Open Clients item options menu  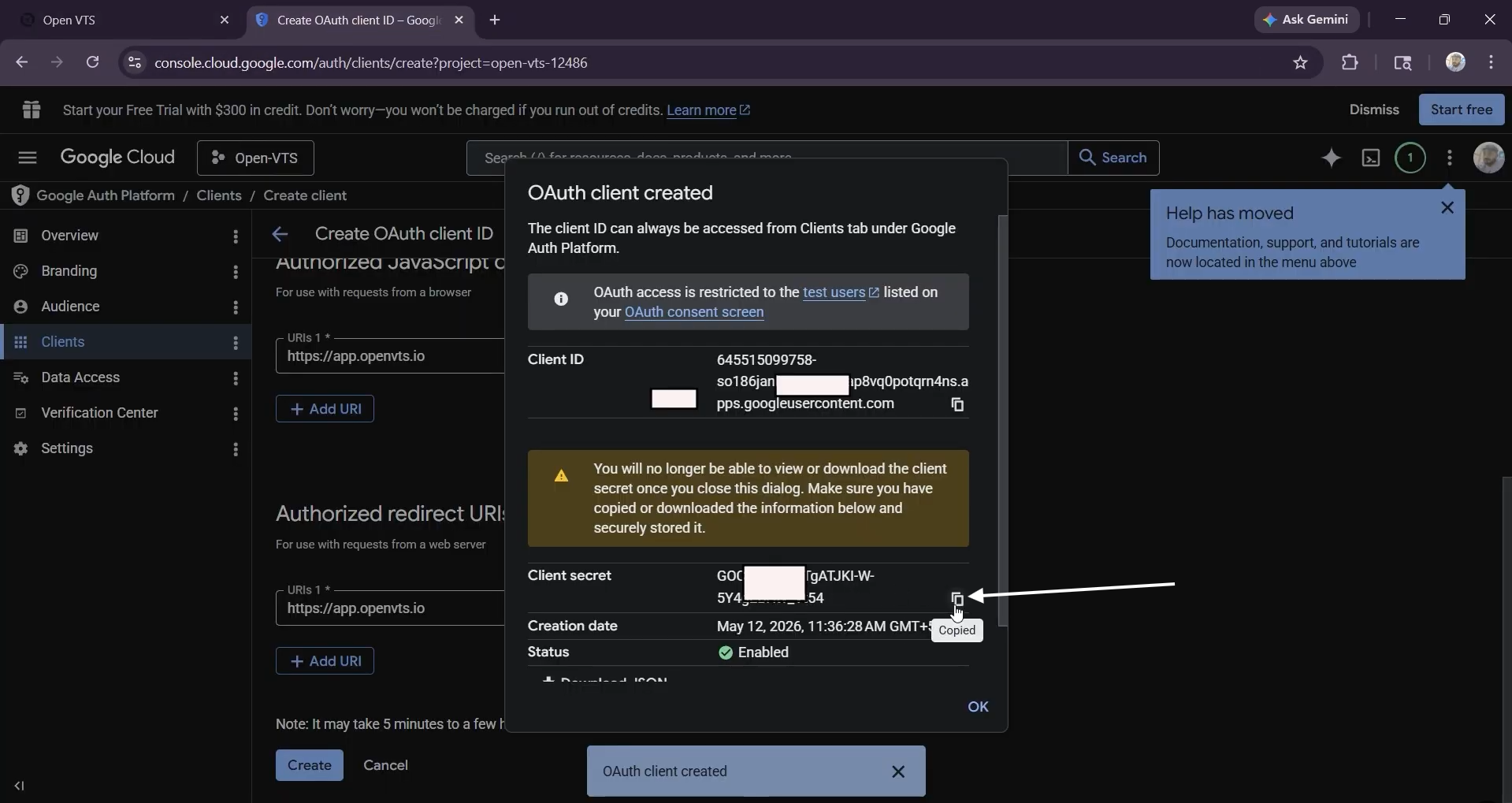click(x=236, y=342)
